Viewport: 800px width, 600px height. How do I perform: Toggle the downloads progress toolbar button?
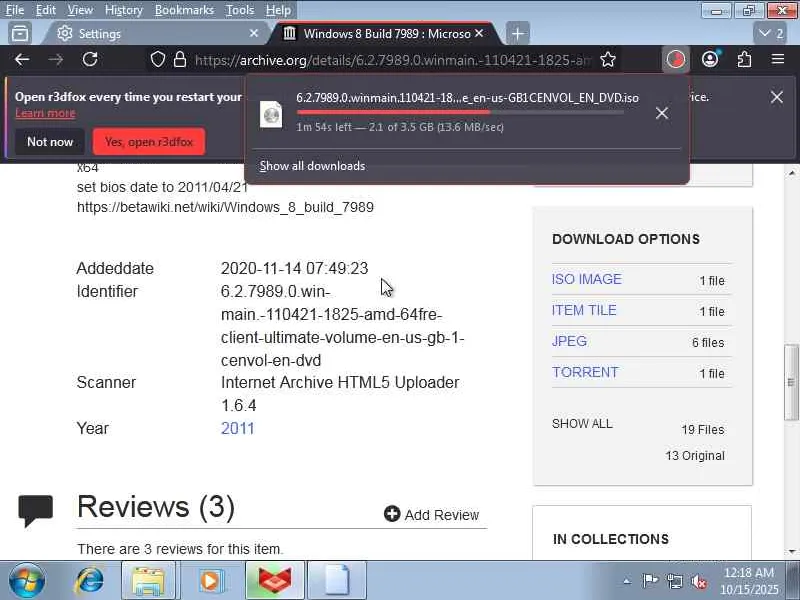676,60
